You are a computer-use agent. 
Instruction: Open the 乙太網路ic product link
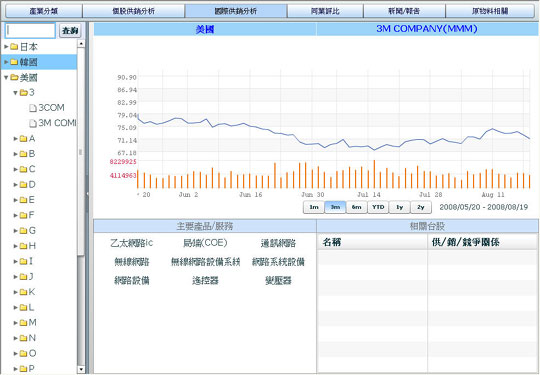tap(132, 243)
